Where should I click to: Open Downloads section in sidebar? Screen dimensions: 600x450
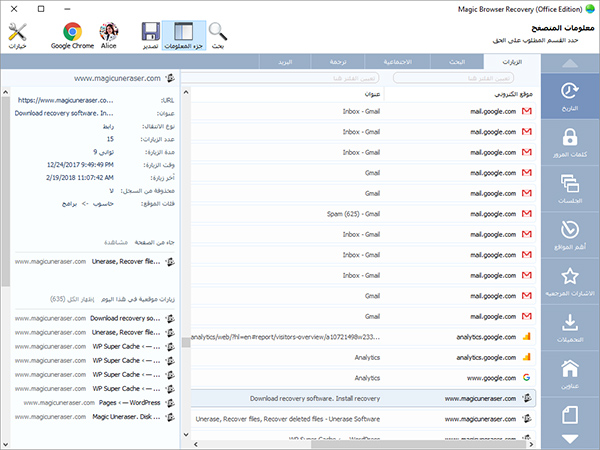pos(570,328)
